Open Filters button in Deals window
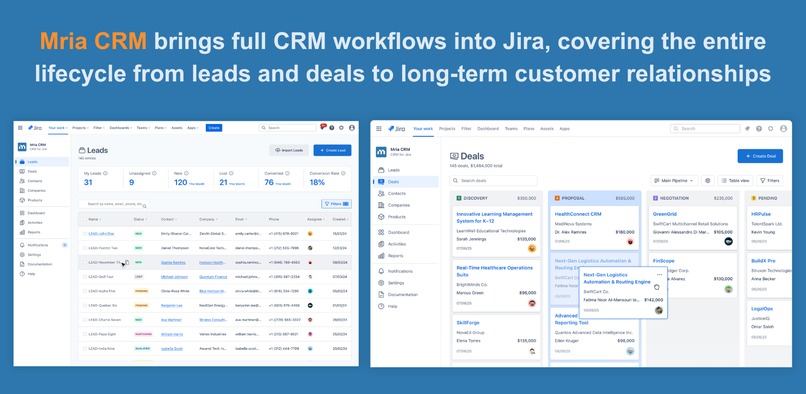806x394 pixels. click(770, 181)
